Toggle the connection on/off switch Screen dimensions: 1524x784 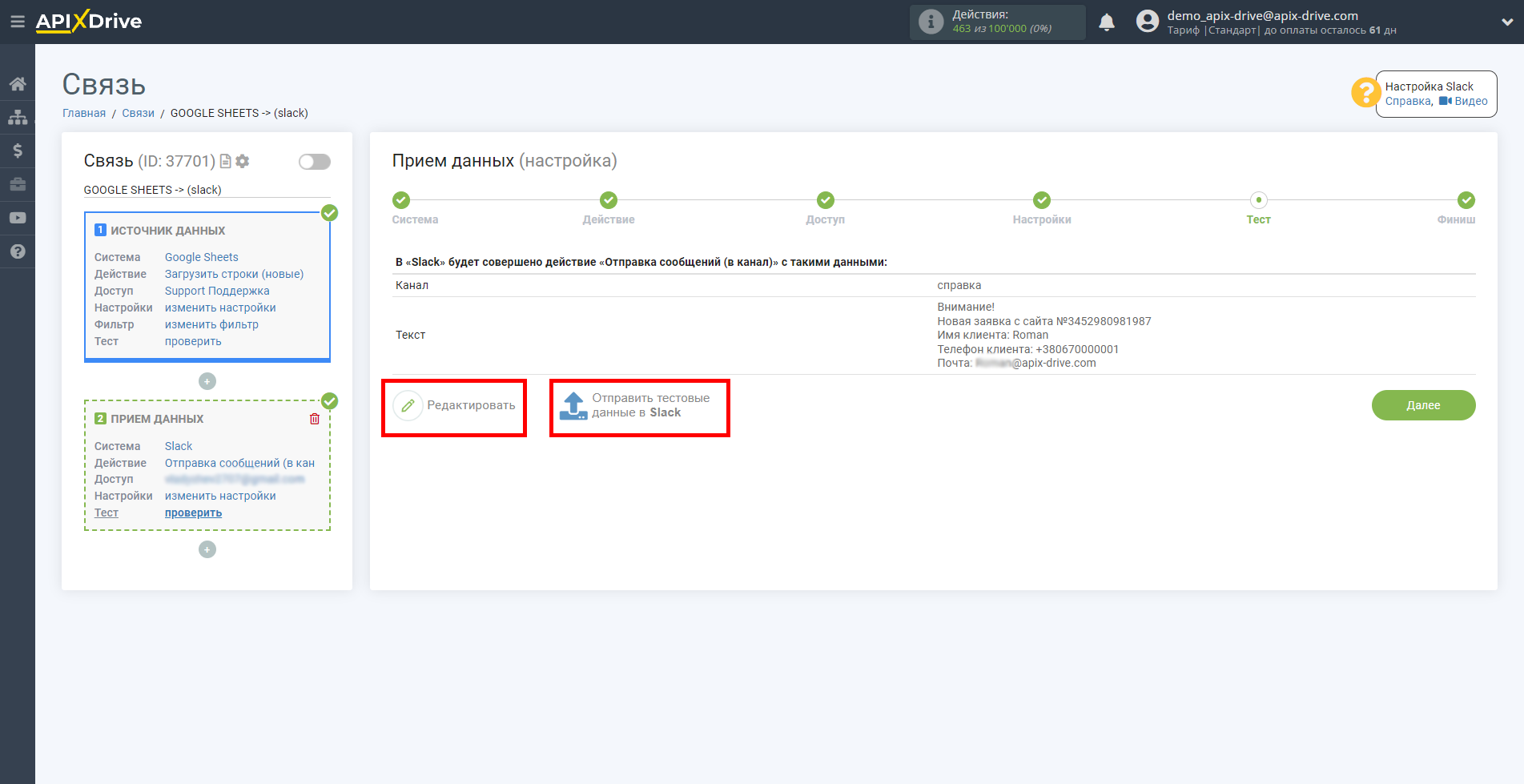click(x=315, y=162)
